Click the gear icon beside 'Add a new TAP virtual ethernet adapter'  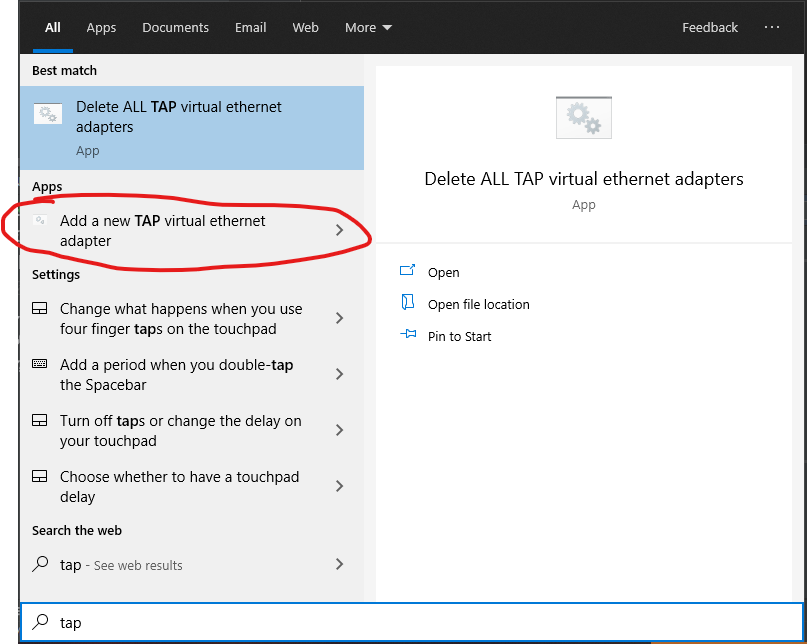[40, 220]
